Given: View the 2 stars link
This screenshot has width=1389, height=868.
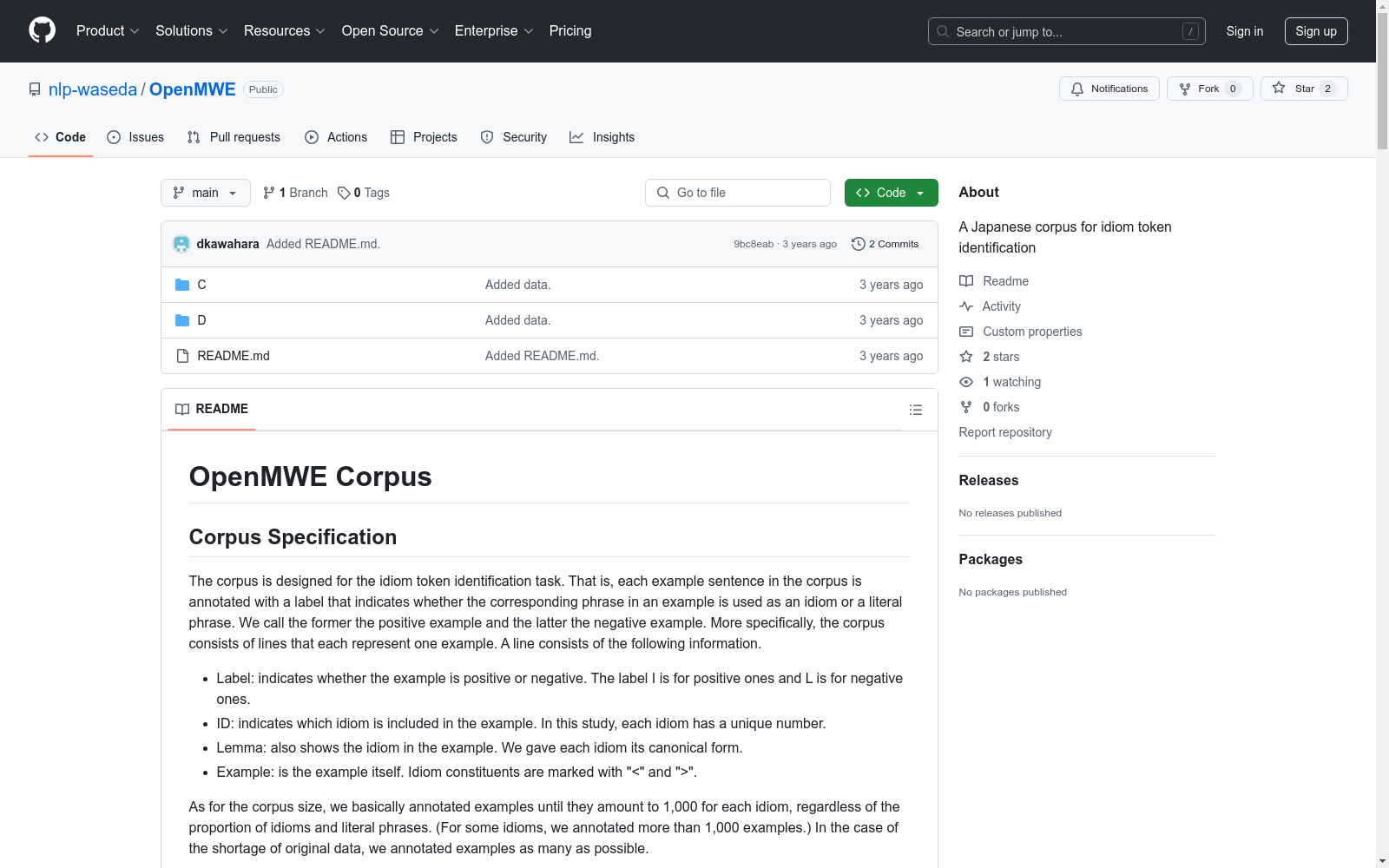Looking at the screenshot, I should pyautogui.click(x=990, y=357).
